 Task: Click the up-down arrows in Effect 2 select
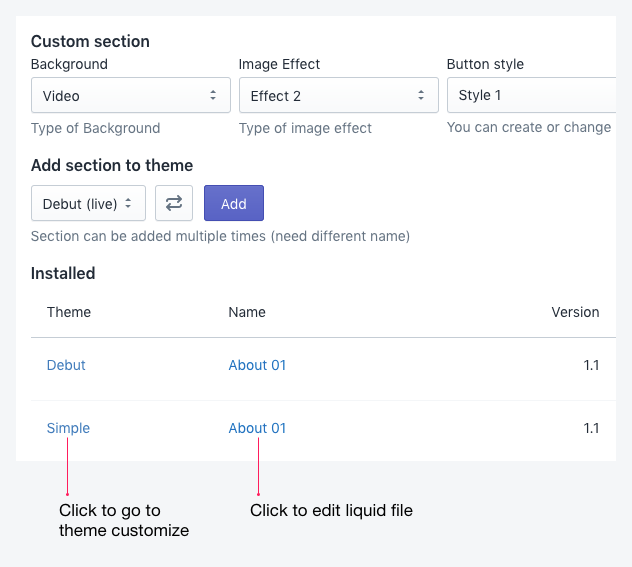tap(421, 95)
